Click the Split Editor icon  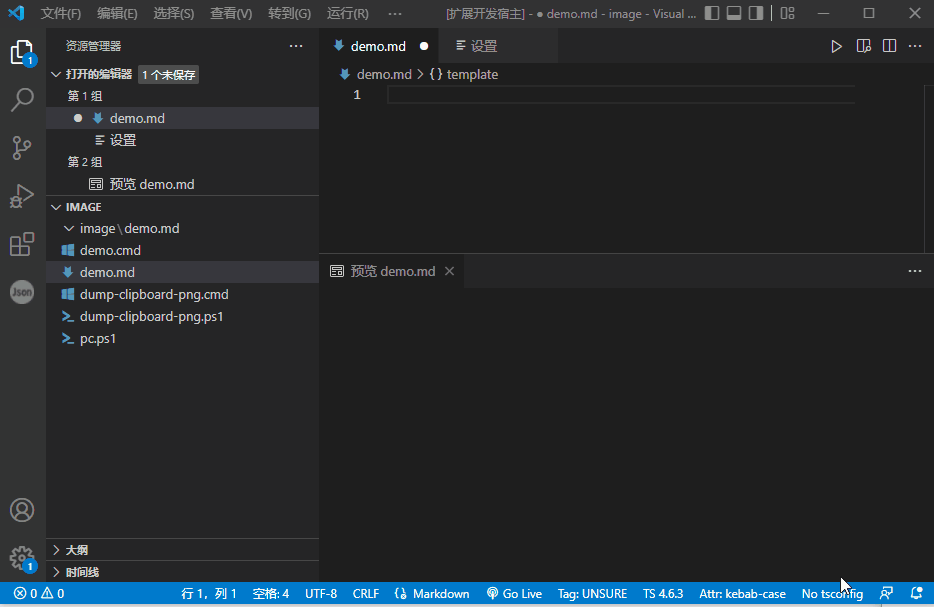[x=889, y=46]
